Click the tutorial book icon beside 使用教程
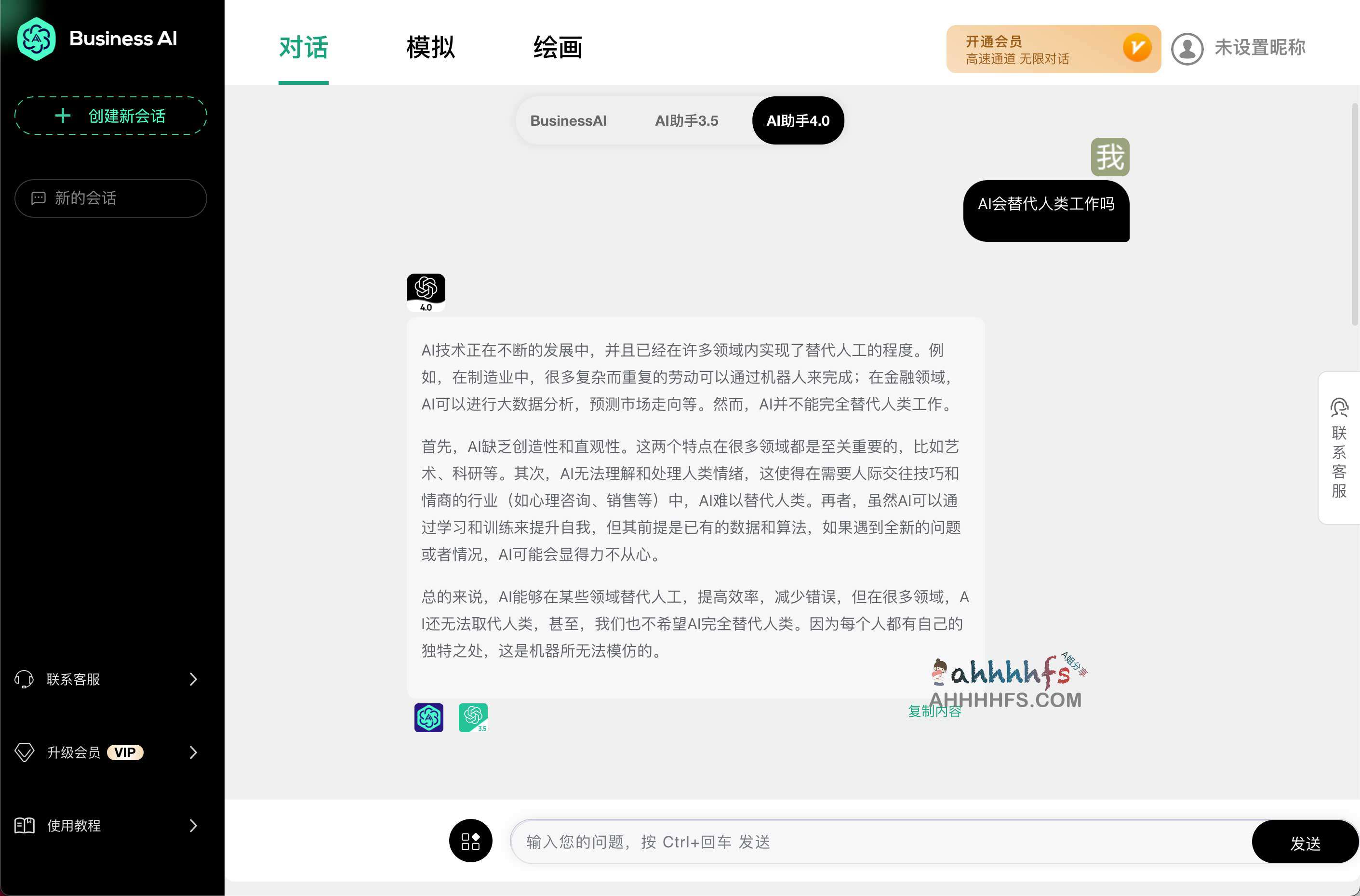This screenshot has height=896, width=1360. 24,825
